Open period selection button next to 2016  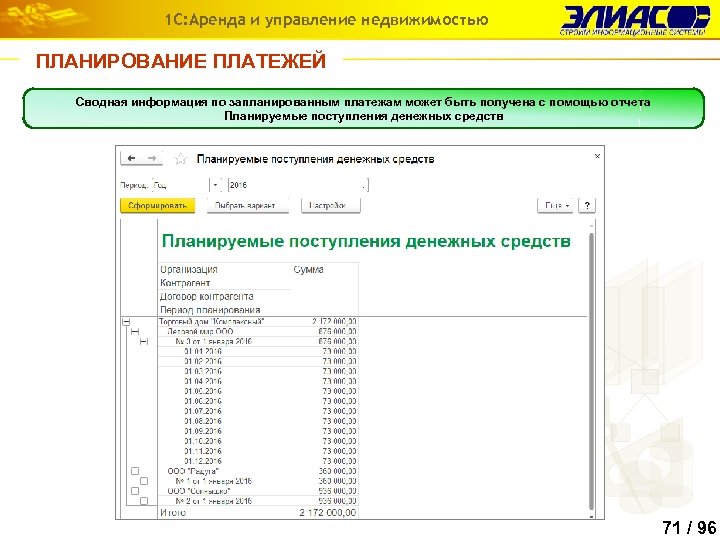click(365, 185)
